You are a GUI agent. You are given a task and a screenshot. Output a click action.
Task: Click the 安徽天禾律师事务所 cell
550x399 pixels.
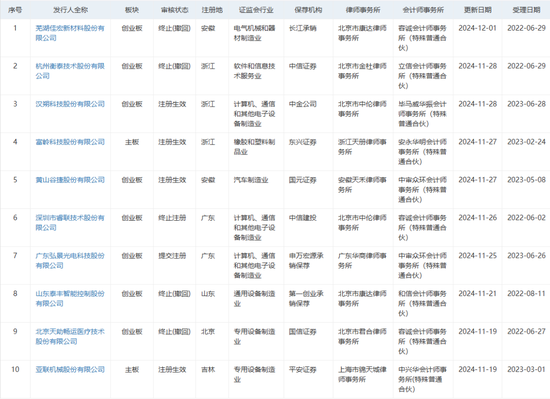[x=362, y=185]
